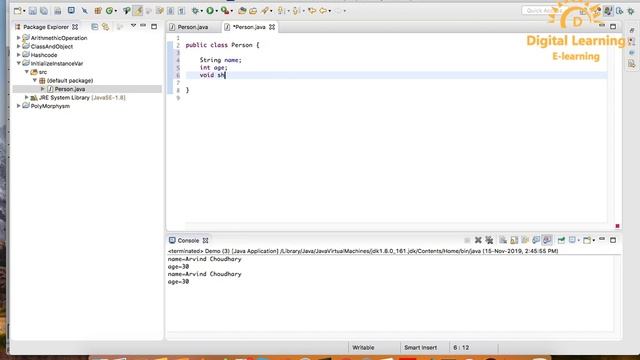This screenshot has height=360, width=640.
Task: Minimize the Console view
Action: 602,240
